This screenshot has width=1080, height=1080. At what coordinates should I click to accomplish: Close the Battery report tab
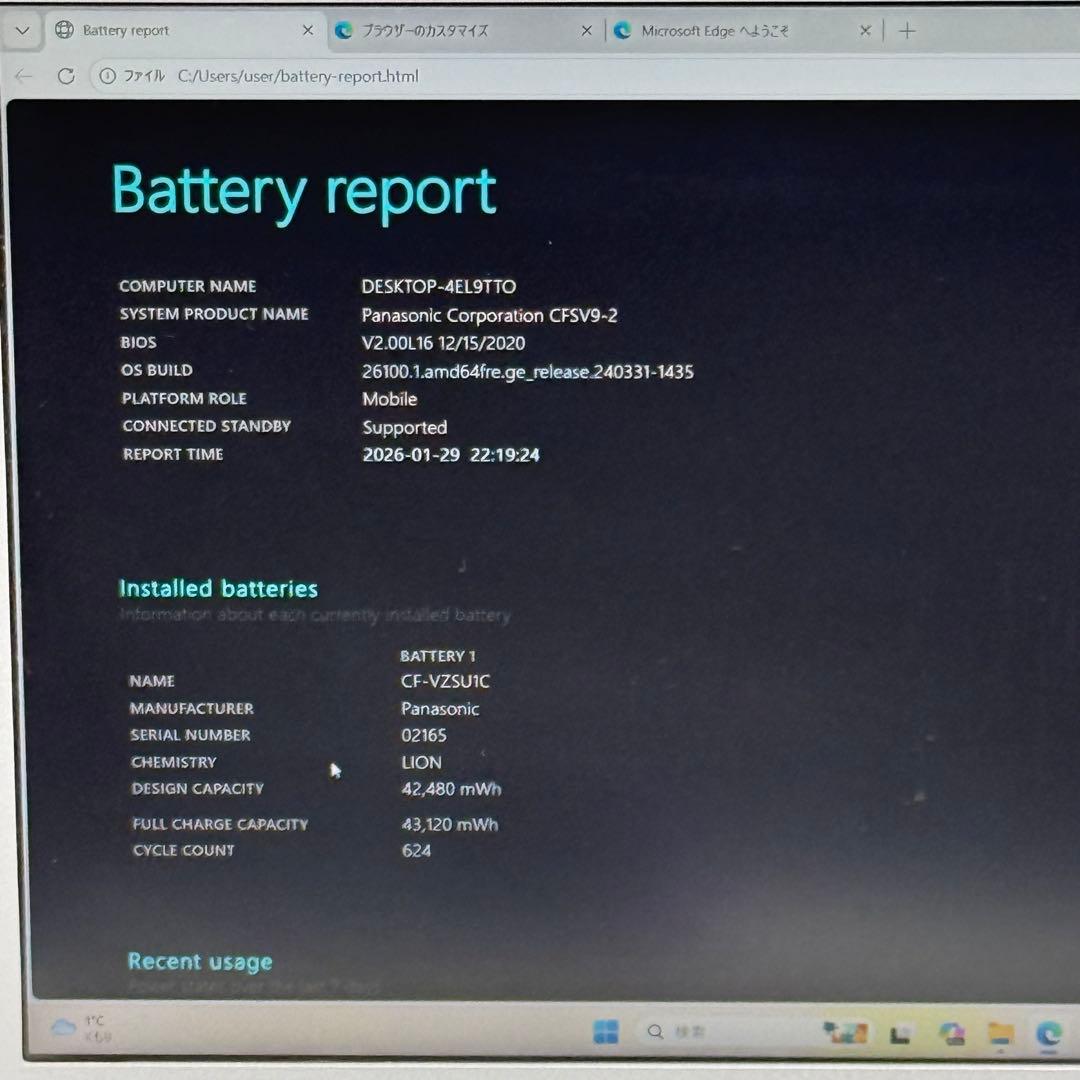click(x=308, y=31)
